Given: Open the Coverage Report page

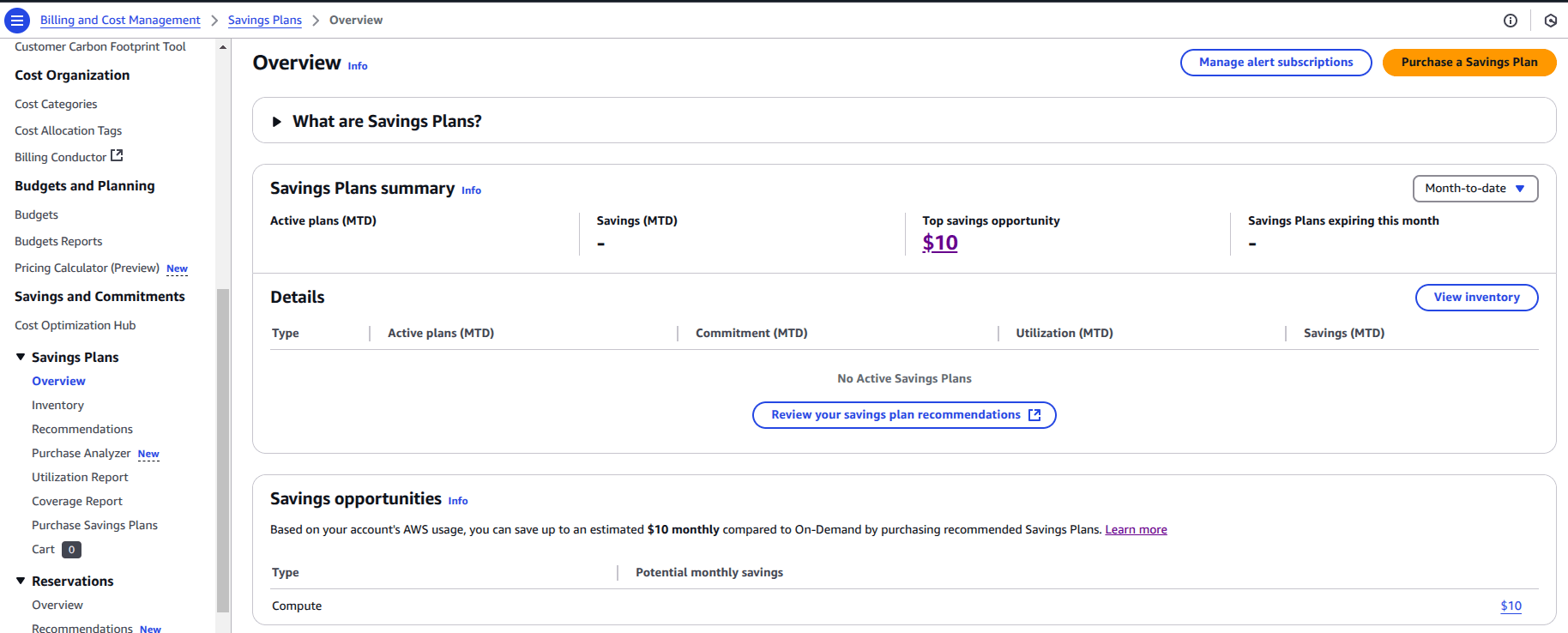Looking at the screenshot, I should pyautogui.click(x=77, y=501).
